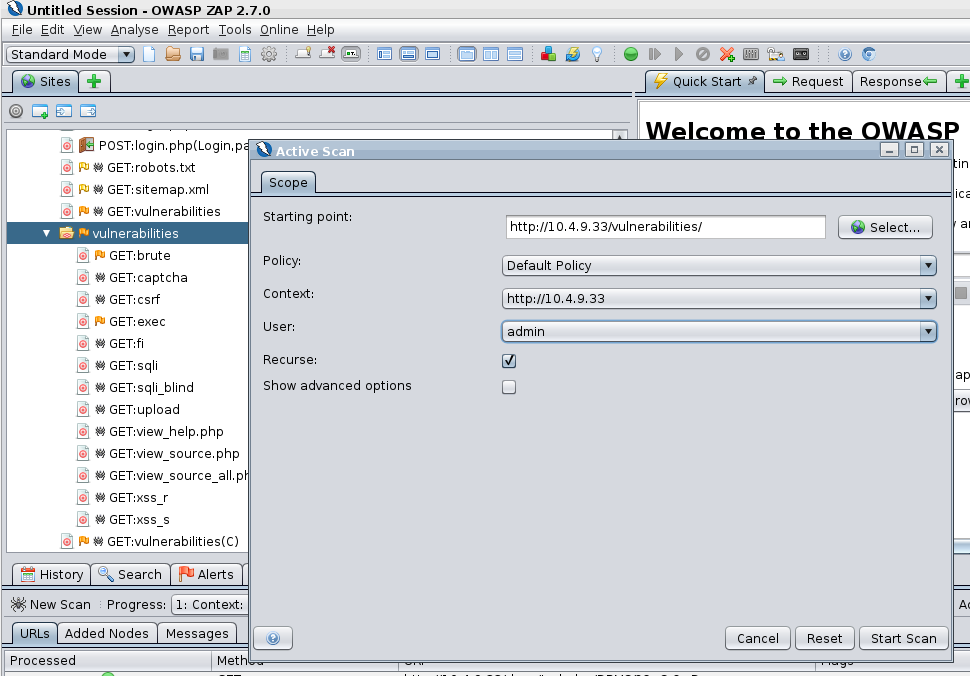This screenshot has height=676, width=970.
Task: Click the Cancel button in Active Scan
Action: [x=757, y=638]
